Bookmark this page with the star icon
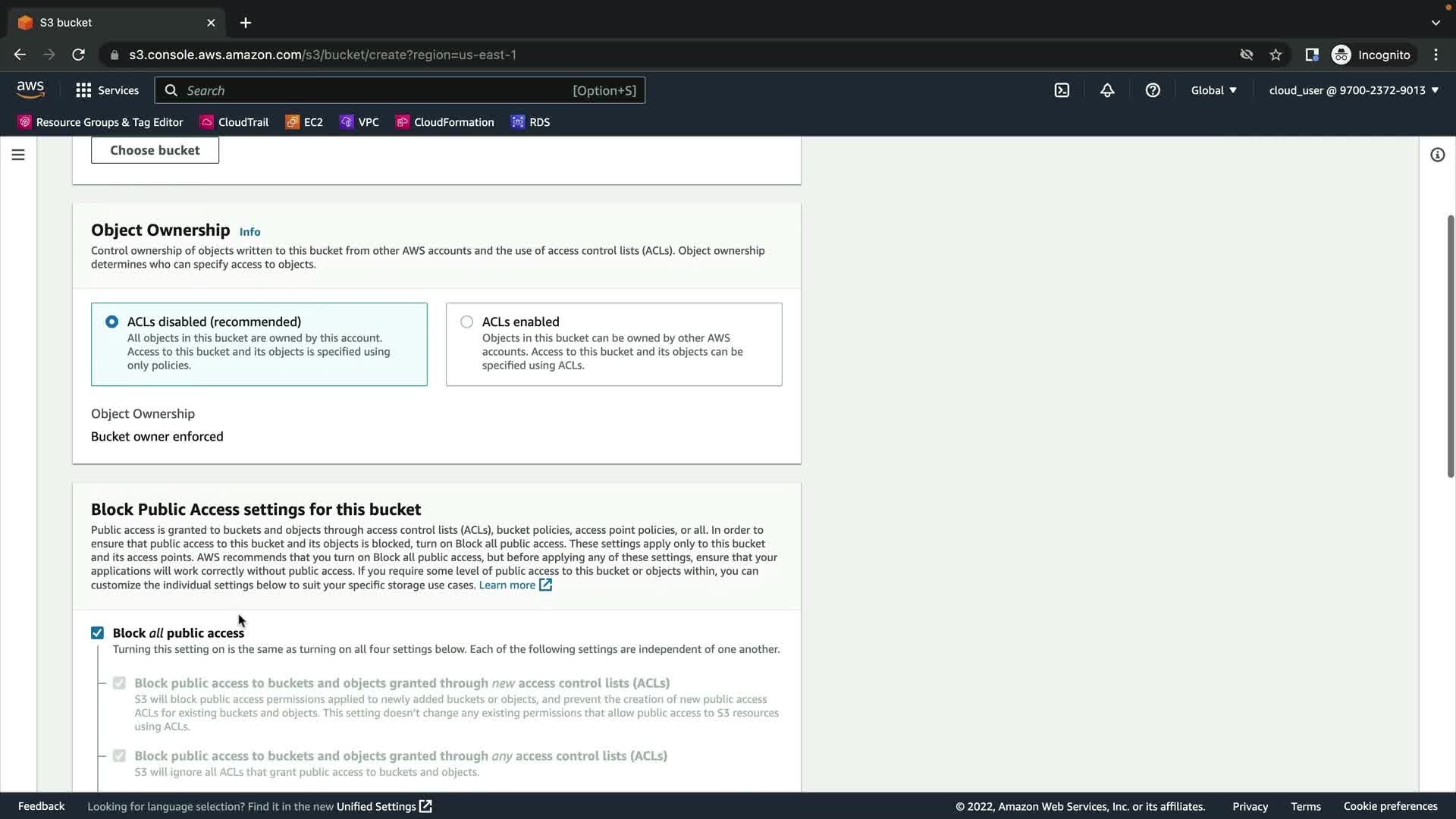The width and height of the screenshot is (1456, 819). pos(1276,55)
